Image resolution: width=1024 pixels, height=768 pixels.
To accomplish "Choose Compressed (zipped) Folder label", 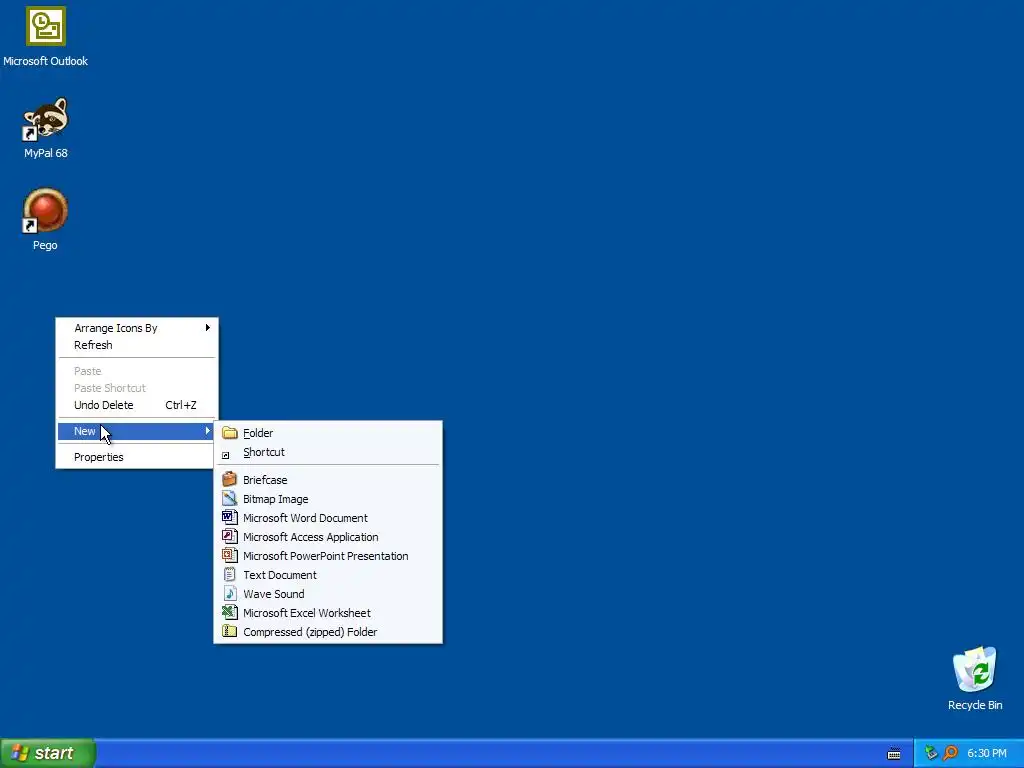I will pos(310,632).
